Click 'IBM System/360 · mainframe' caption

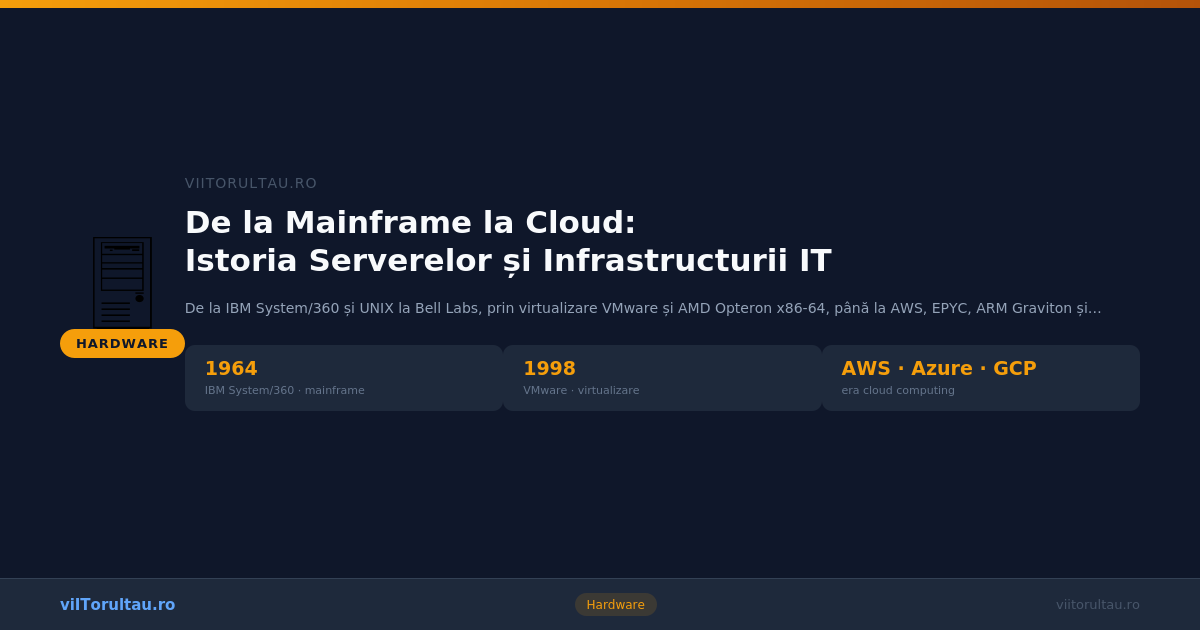click(285, 391)
